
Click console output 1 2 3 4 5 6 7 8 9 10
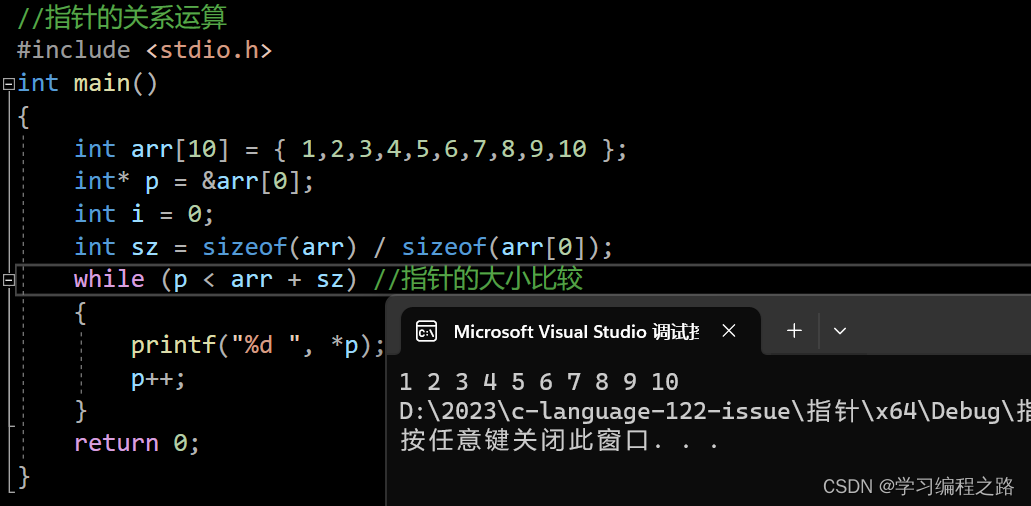coord(539,382)
